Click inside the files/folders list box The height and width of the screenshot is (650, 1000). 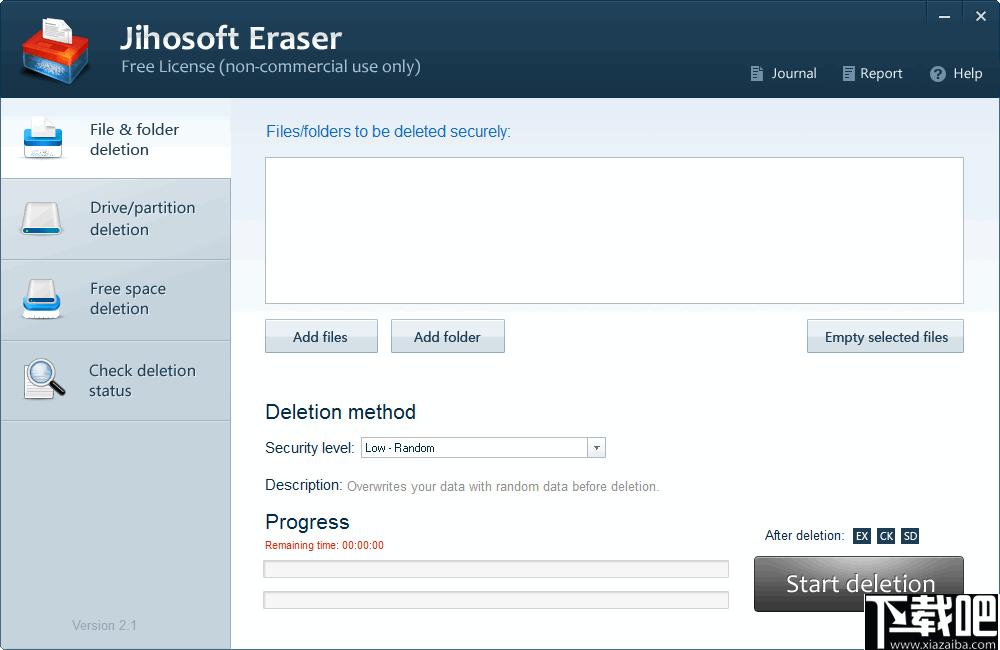[614, 230]
